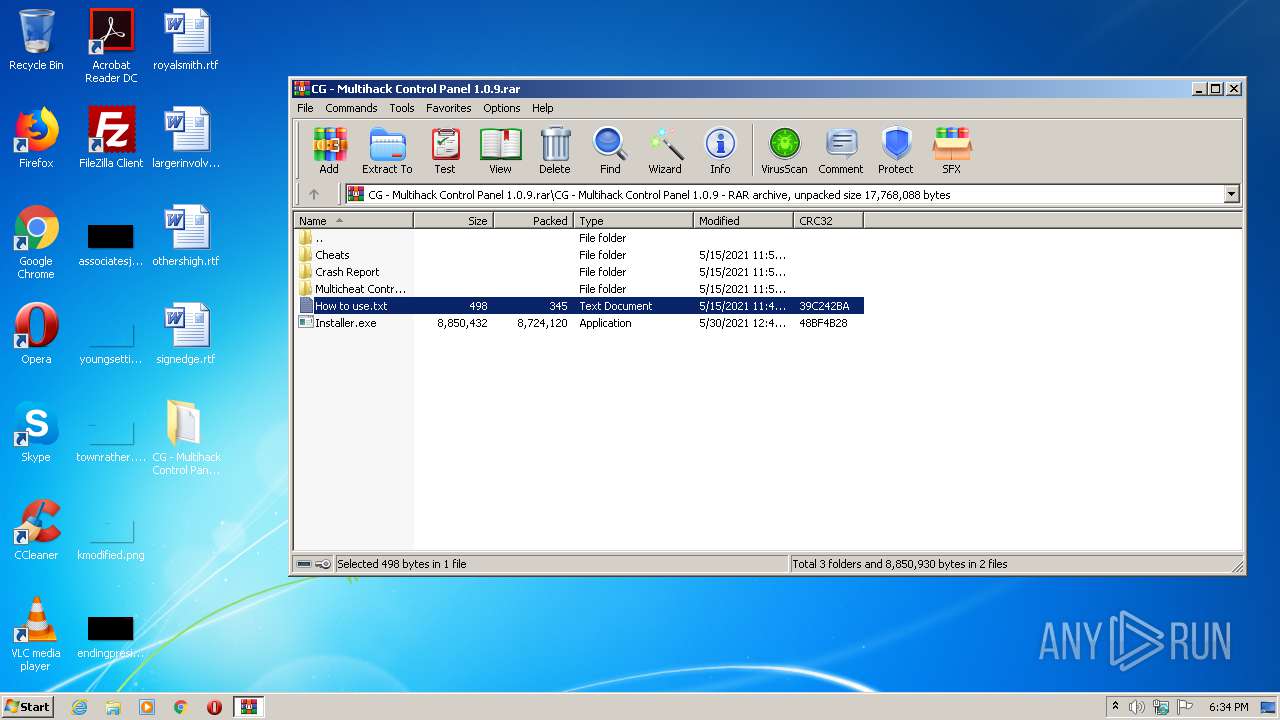
Task: Open VLC media player shortcut
Action: click(x=36, y=634)
